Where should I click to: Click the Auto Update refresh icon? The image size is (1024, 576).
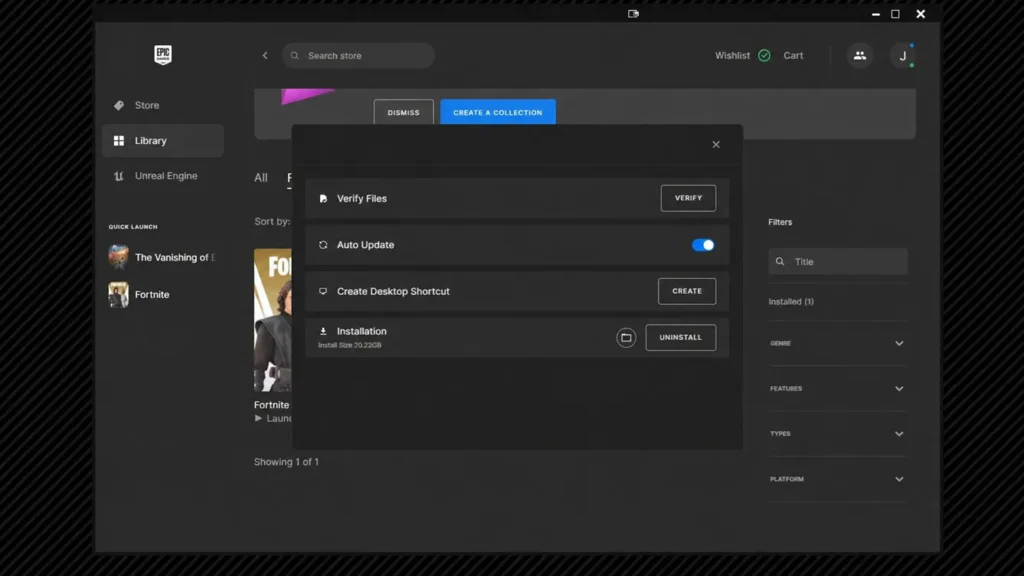(x=323, y=245)
